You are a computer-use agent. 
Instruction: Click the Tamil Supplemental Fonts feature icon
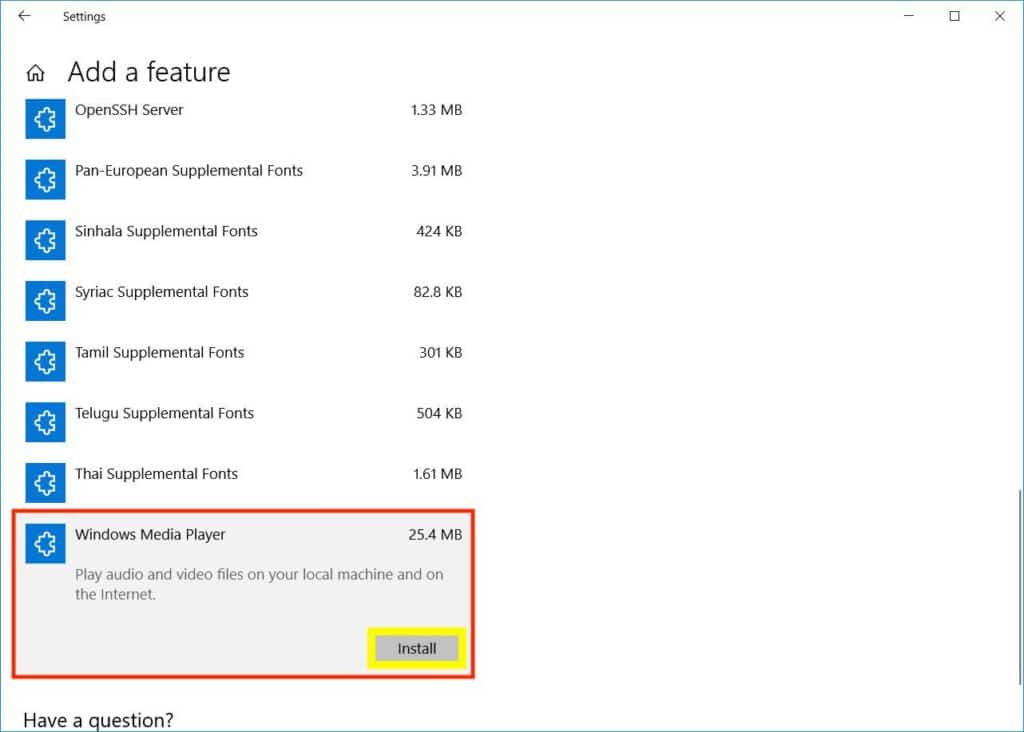pos(44,362)
